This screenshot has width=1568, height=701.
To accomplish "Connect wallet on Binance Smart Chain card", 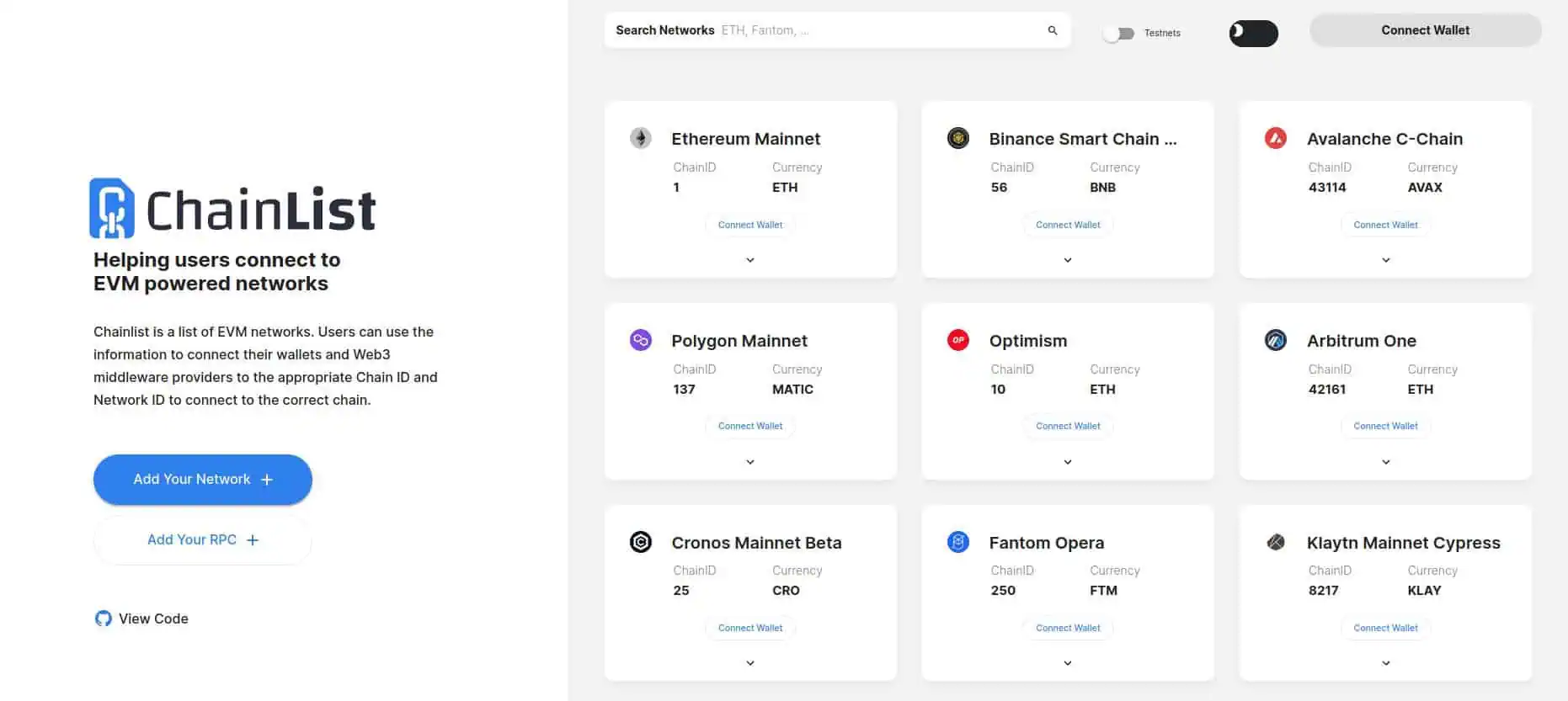I will (x=1068, y=225).
